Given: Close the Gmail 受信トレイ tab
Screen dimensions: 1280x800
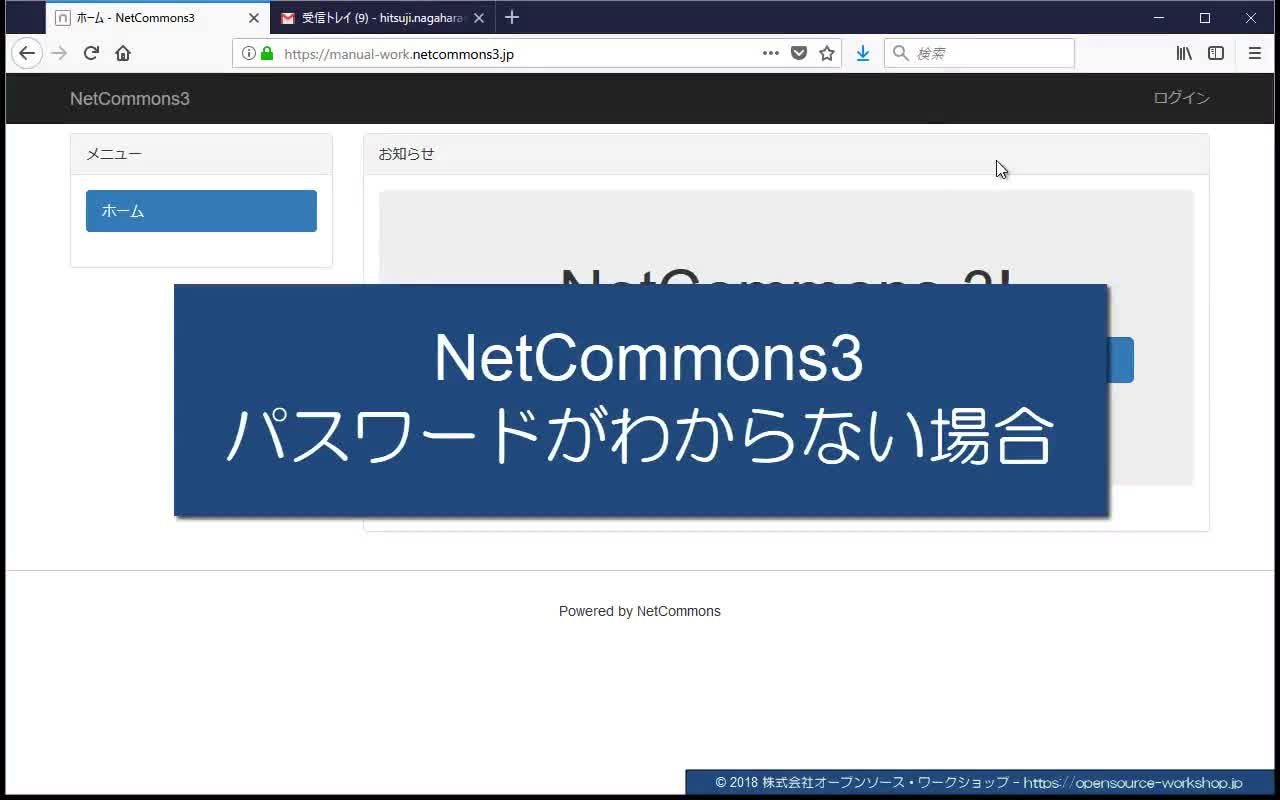Looking at the screenshot, I should click(479, 18).
